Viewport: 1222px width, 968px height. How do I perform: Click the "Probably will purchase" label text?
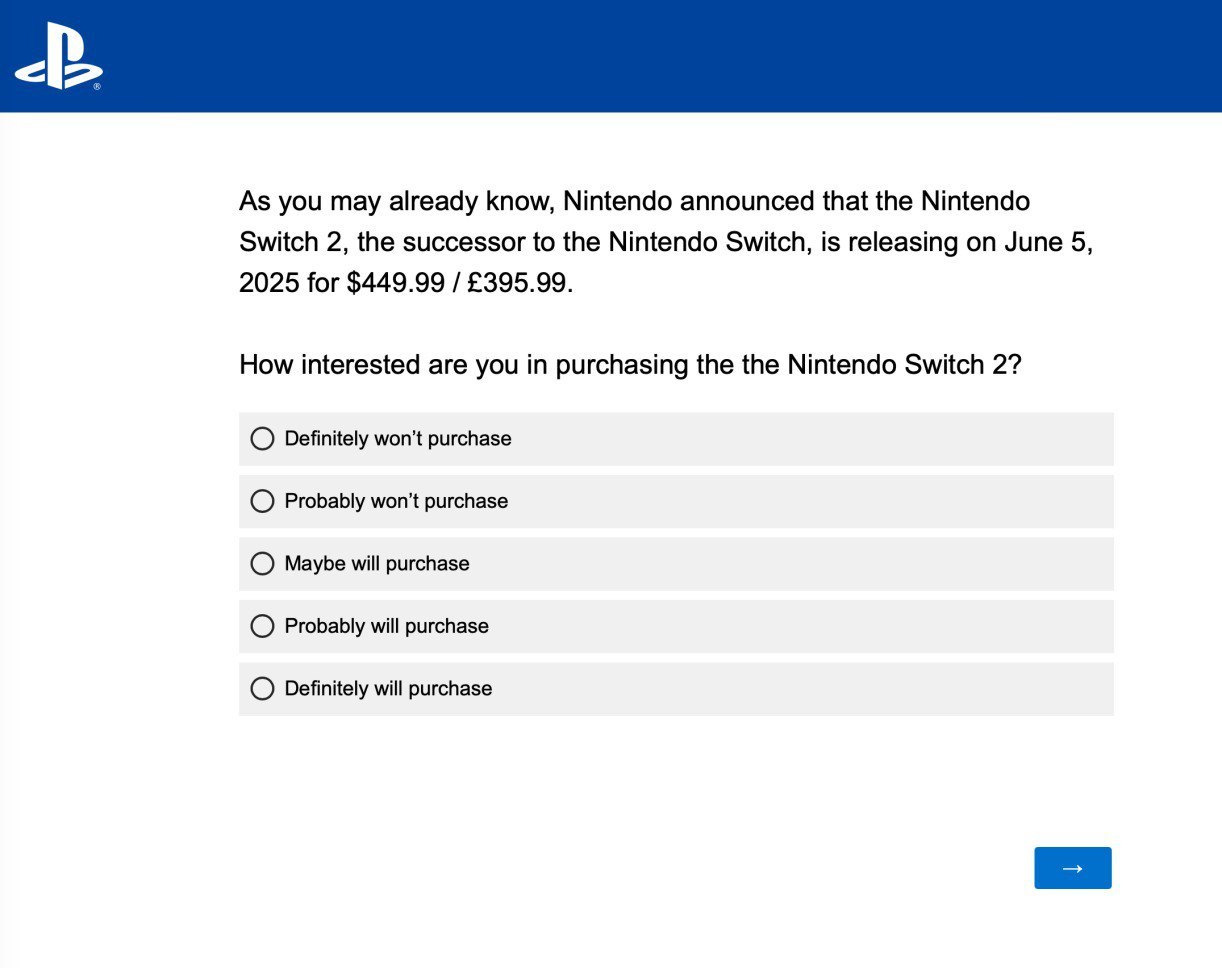pos(386,626)
